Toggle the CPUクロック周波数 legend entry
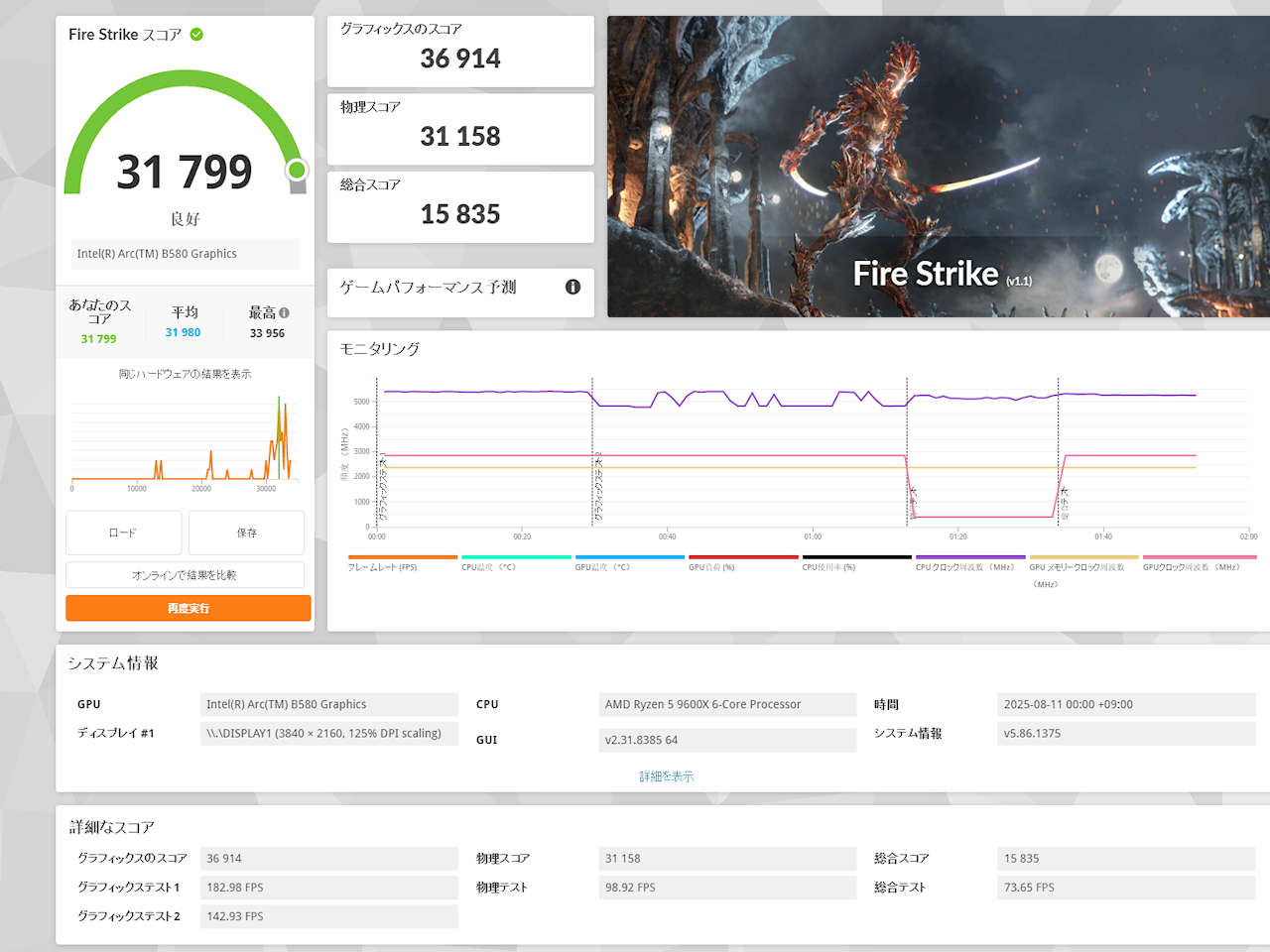Screen dimensions: 1270x952 pos(970,562)
